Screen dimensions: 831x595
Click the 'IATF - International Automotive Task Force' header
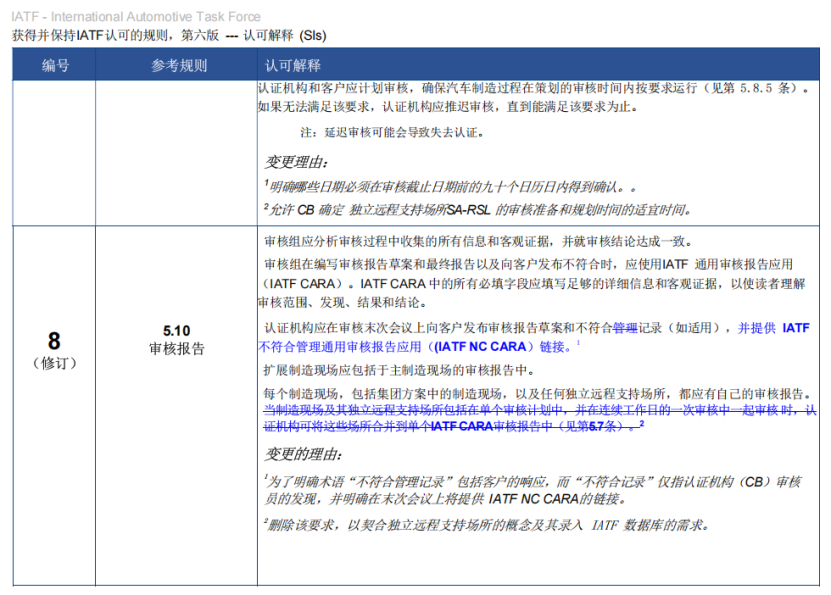pos(136,16)
